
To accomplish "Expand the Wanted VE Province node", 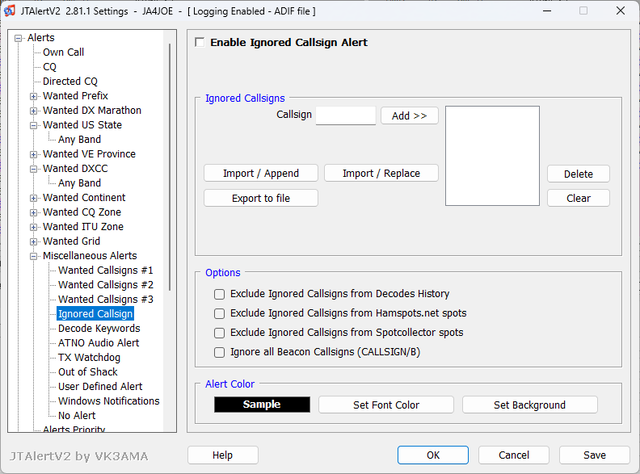I will click(x=33, y=154).
